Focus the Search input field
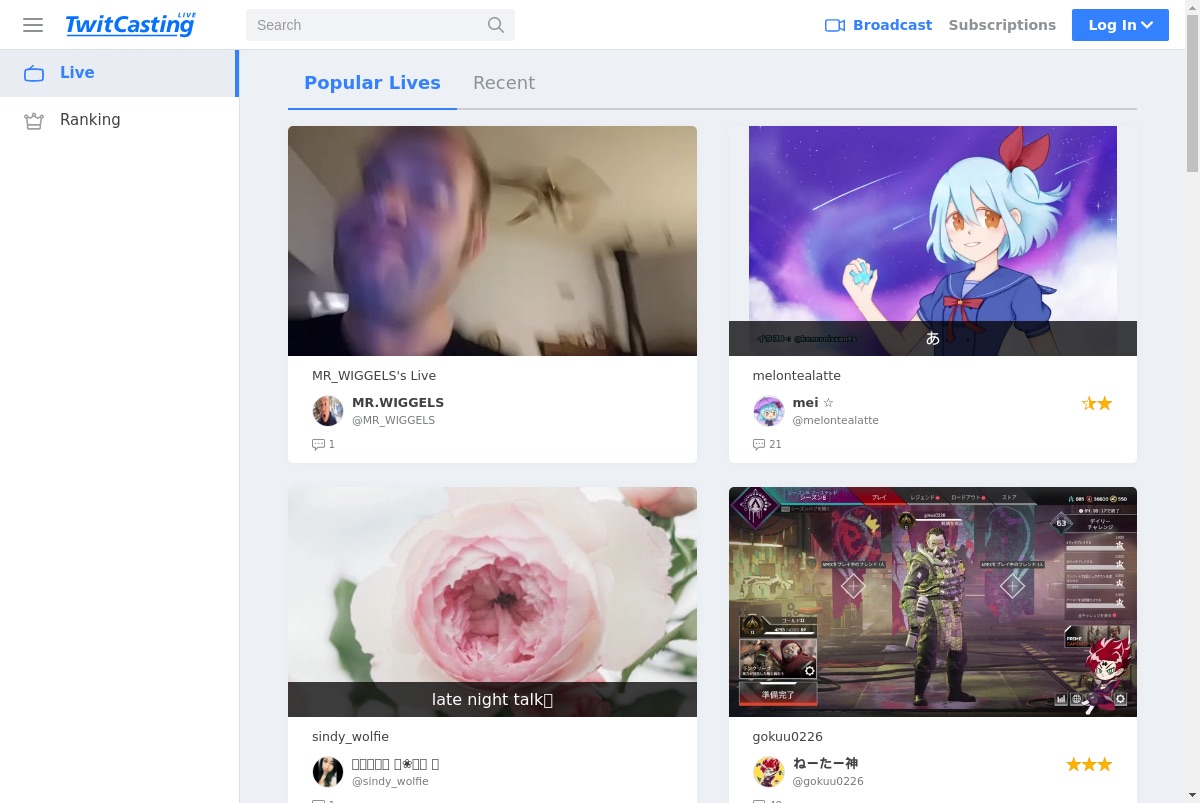Image resolution: width=1200 pixels, height=803 pixels. (380, 25)
